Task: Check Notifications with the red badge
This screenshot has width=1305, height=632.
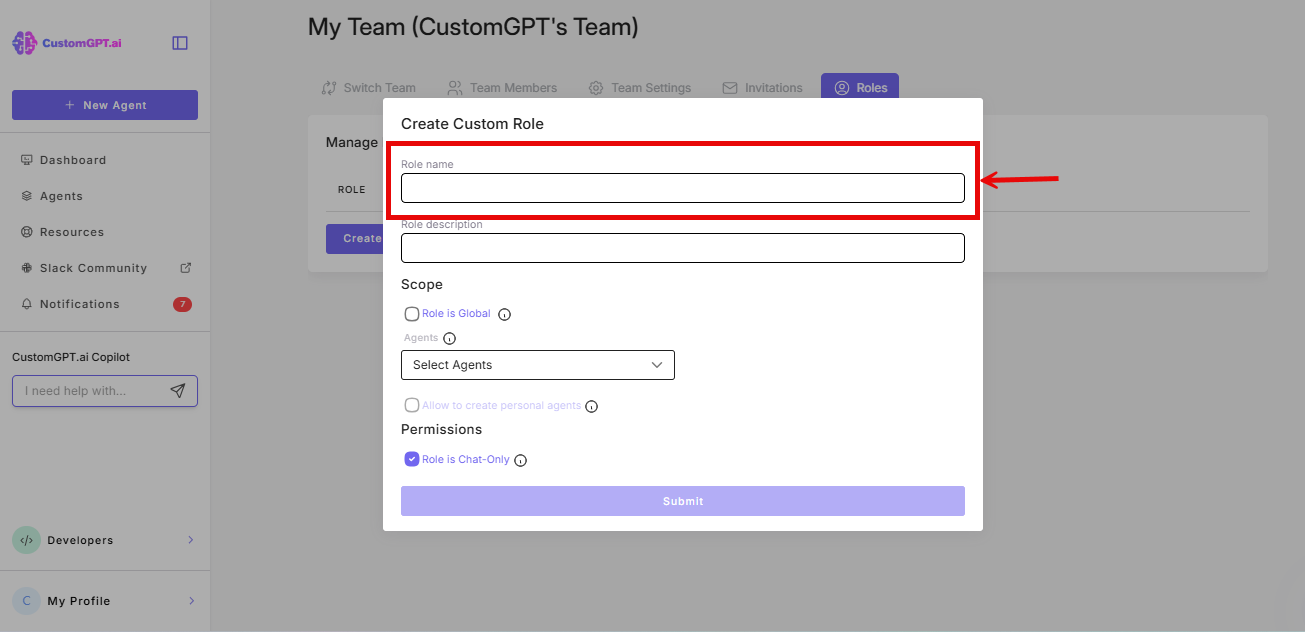Action: coord(78,303)
